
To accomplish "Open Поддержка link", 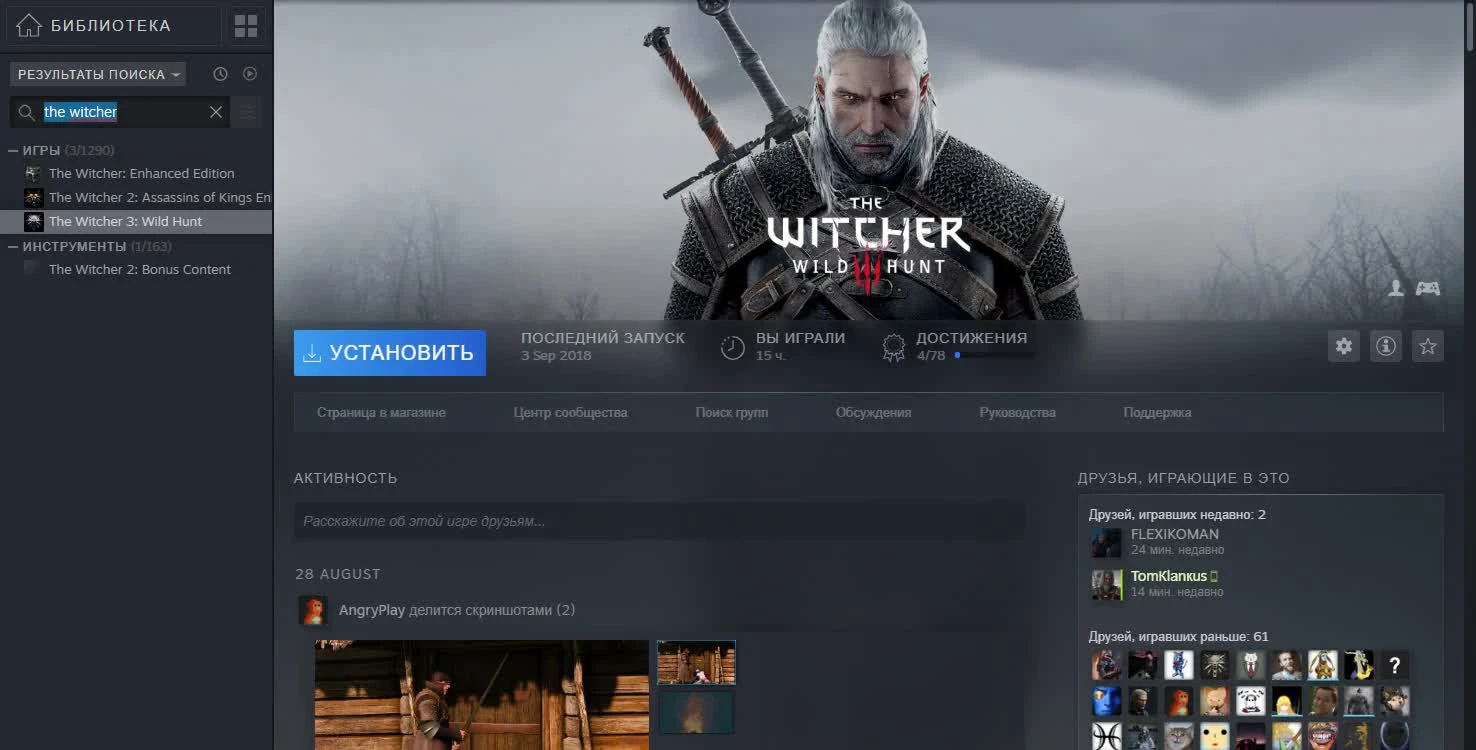I will (x=1157, y=412).
